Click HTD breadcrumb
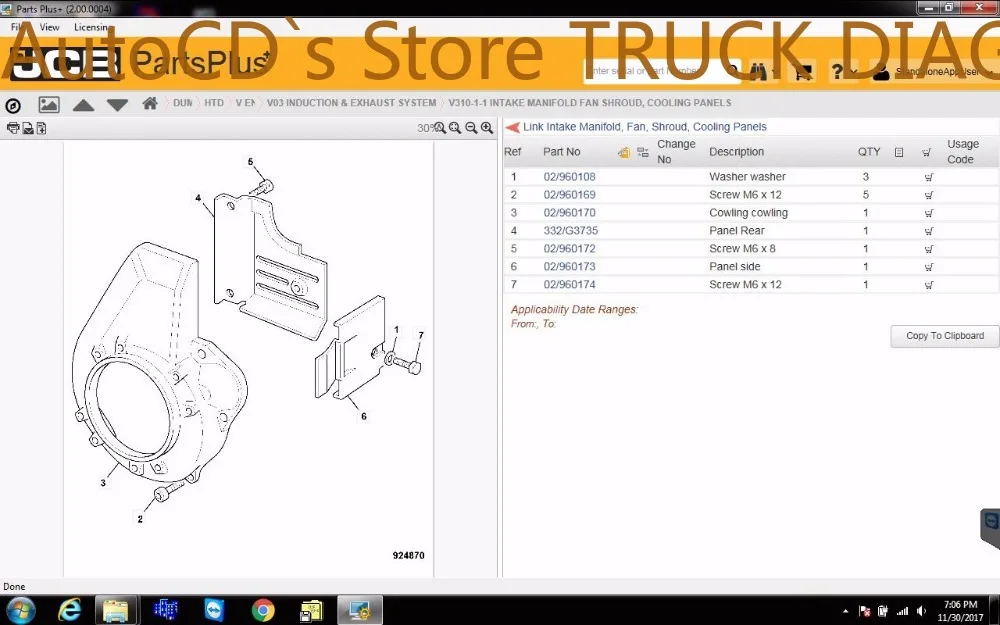 [214, 103]
